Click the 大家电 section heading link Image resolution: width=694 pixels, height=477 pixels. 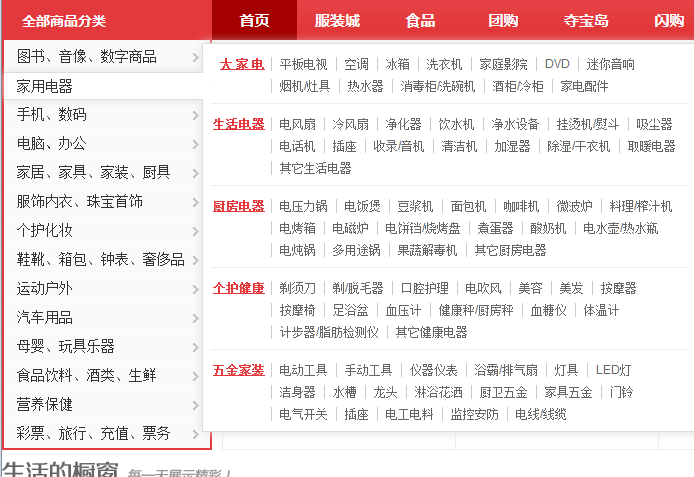click(241, 64)
